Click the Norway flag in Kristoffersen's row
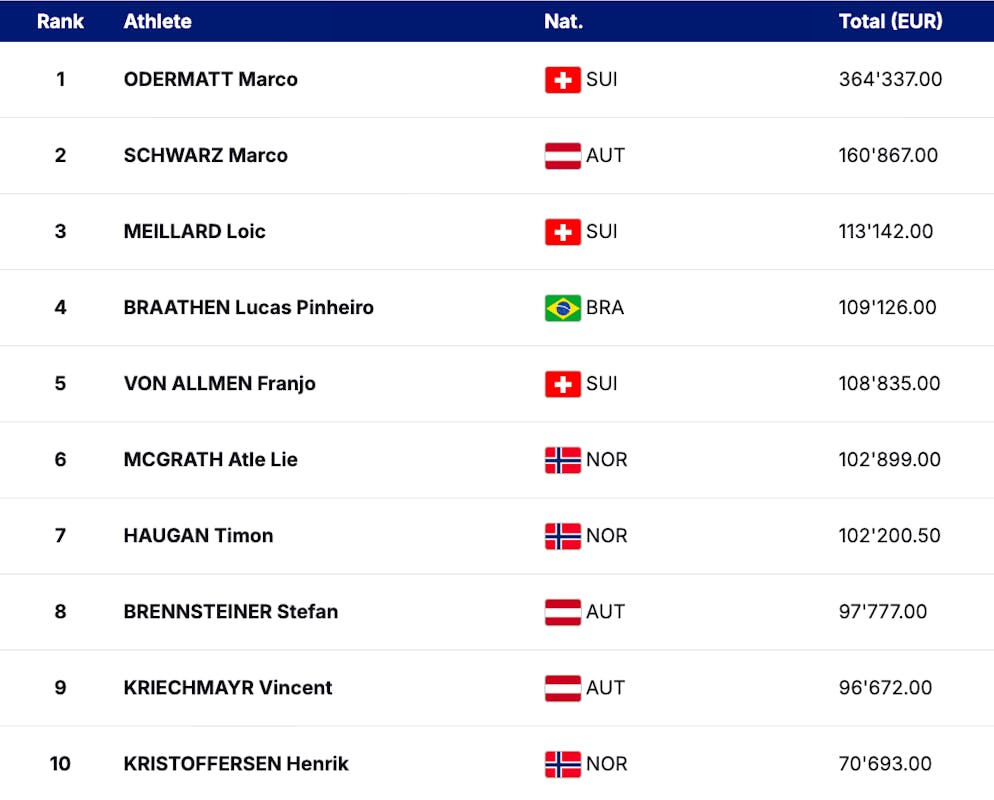The width and height of the screenshot is (994, 800). [x=562, y=764]
